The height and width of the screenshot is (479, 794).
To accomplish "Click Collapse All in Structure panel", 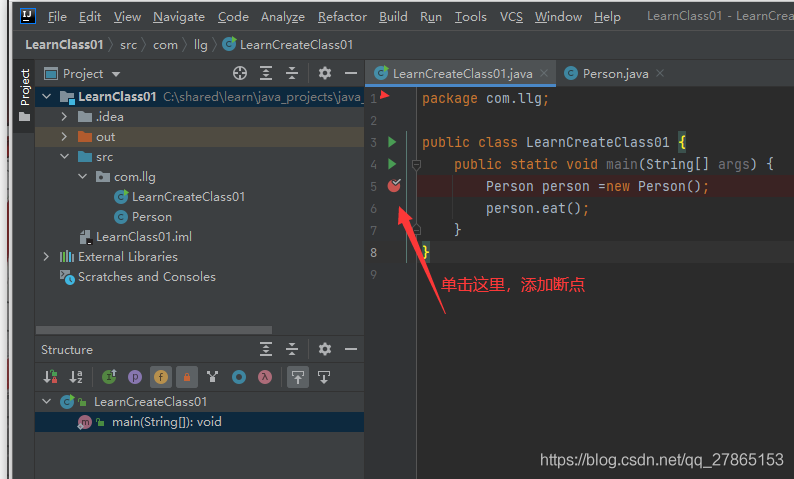I will pyautogui.click(x=292, y=349).
